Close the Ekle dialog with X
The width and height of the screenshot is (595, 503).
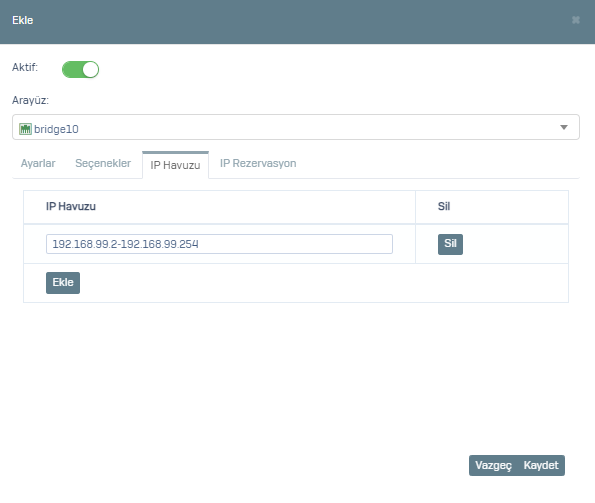pyautogui.click(x=576, y=20)
